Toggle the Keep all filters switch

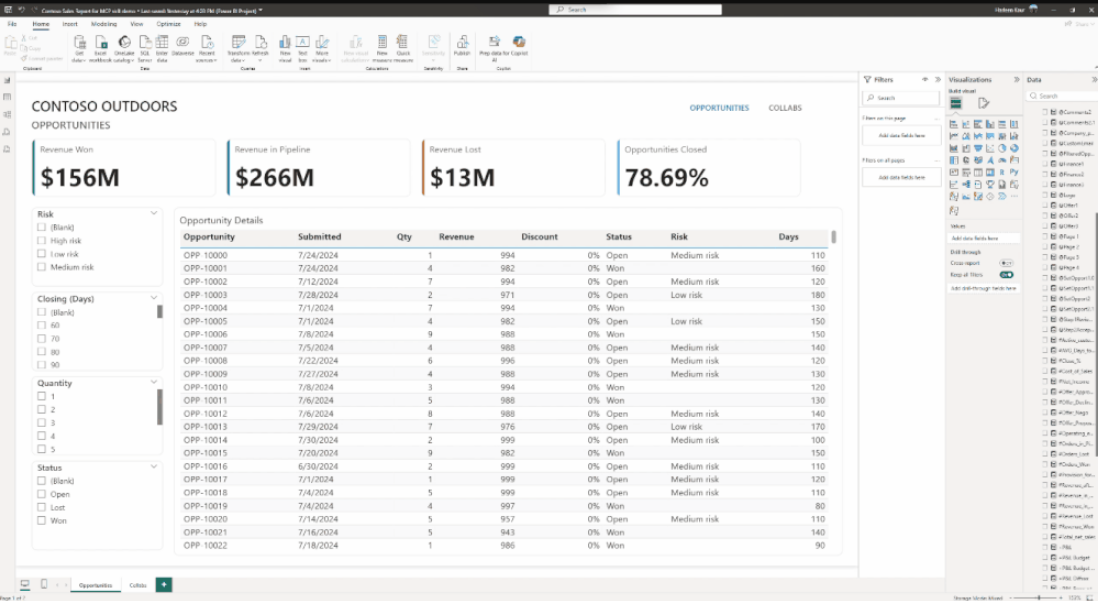[1006, 275]
